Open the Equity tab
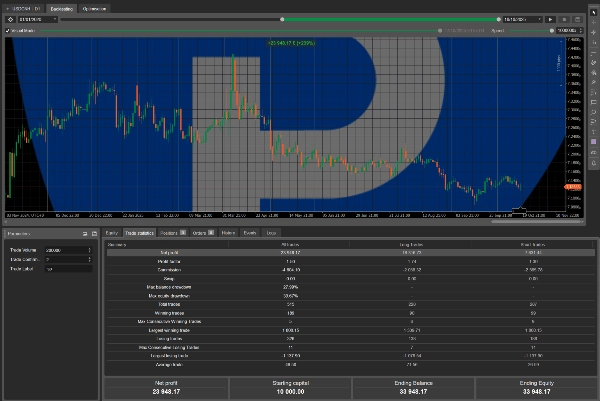The image size is (600, 401). pos(113,232)
